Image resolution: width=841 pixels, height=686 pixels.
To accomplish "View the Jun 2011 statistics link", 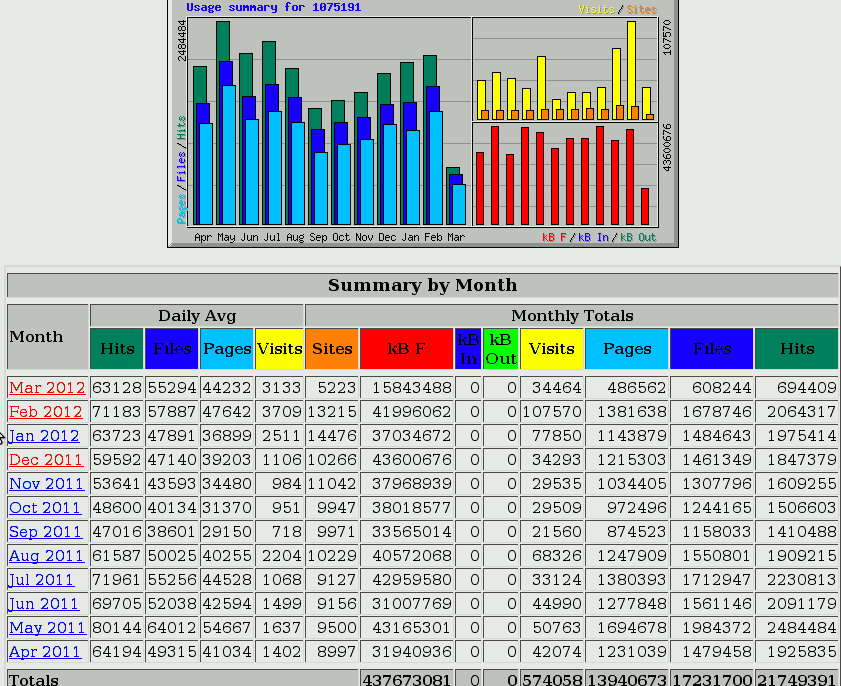I will tap(44, 604).
